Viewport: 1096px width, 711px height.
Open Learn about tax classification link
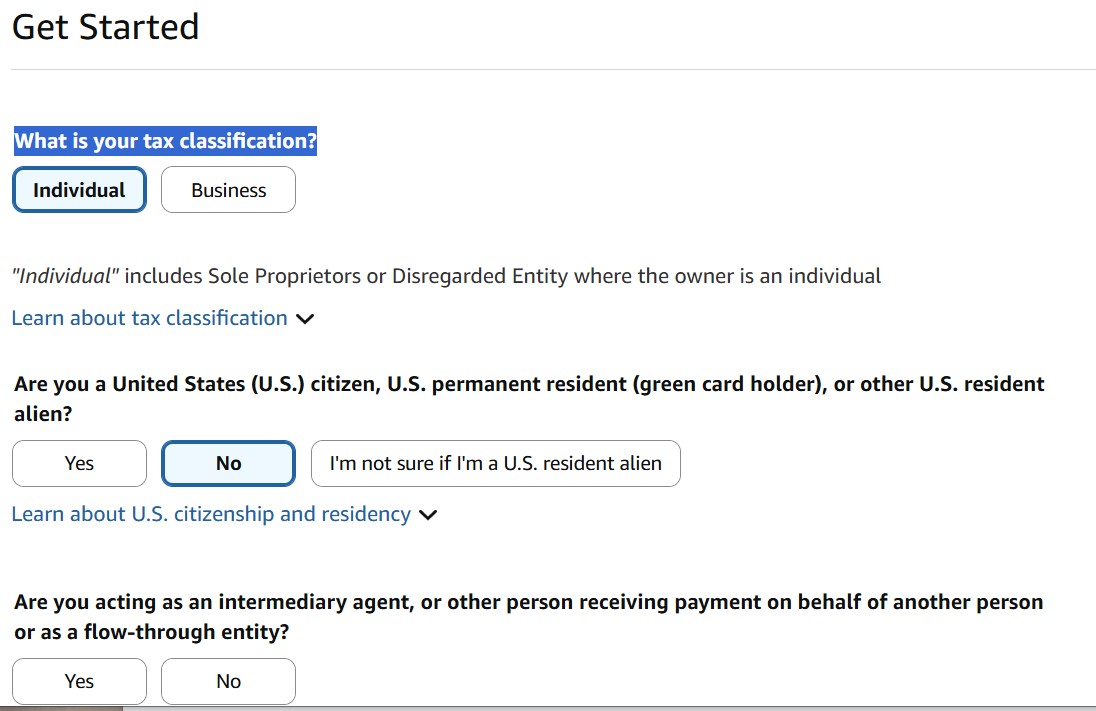click(149, 318)
